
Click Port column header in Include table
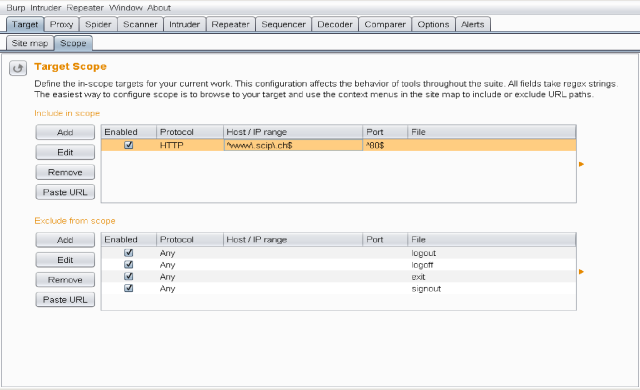point(385,132)
